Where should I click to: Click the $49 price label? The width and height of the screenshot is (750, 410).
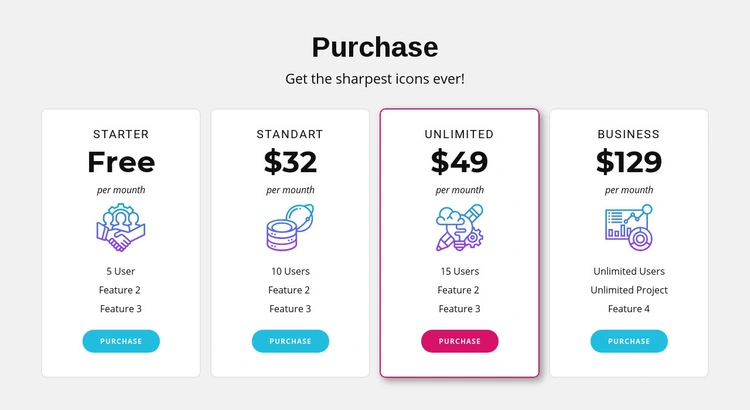pos(459,162)
